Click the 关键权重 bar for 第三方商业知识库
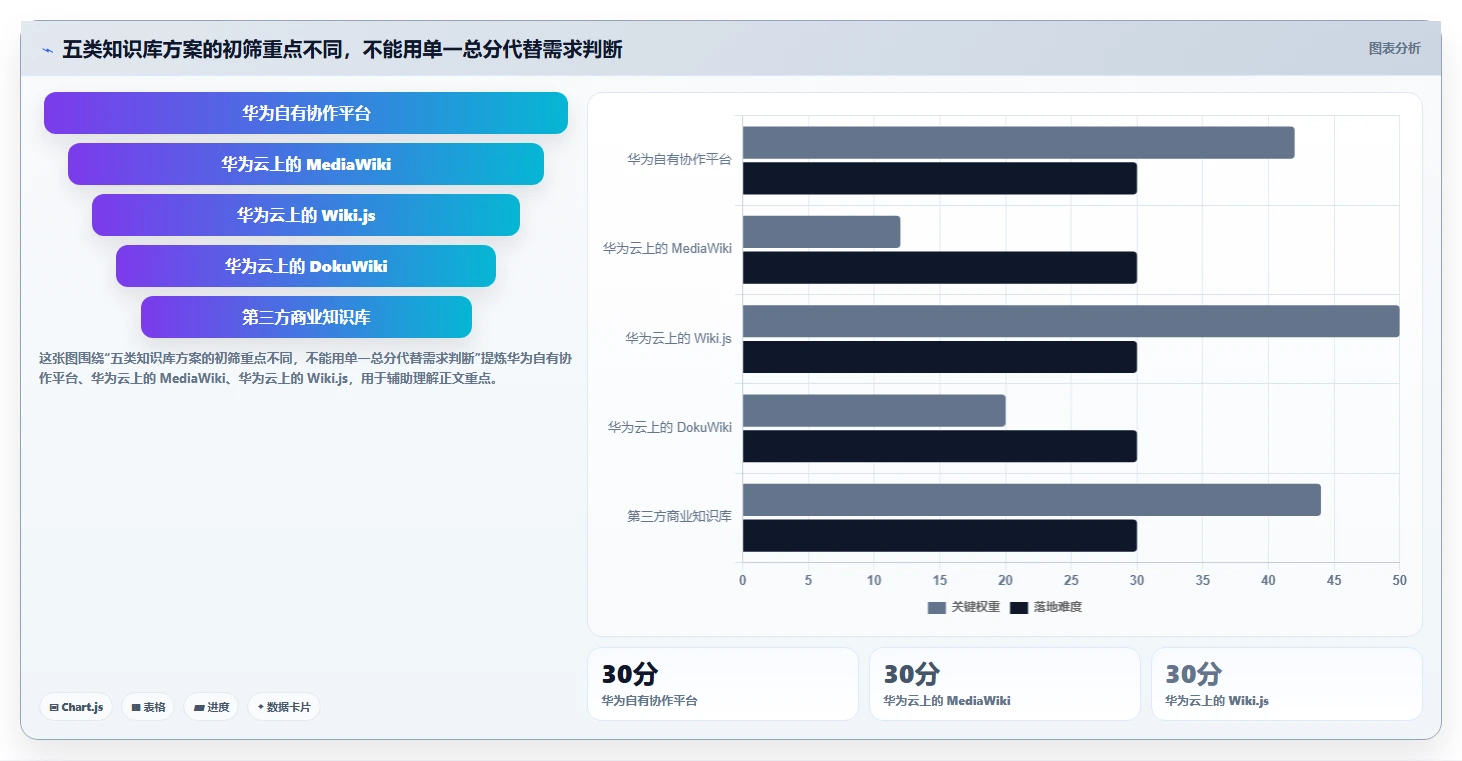1462x761 pixels. click(x=1031, y=500)
